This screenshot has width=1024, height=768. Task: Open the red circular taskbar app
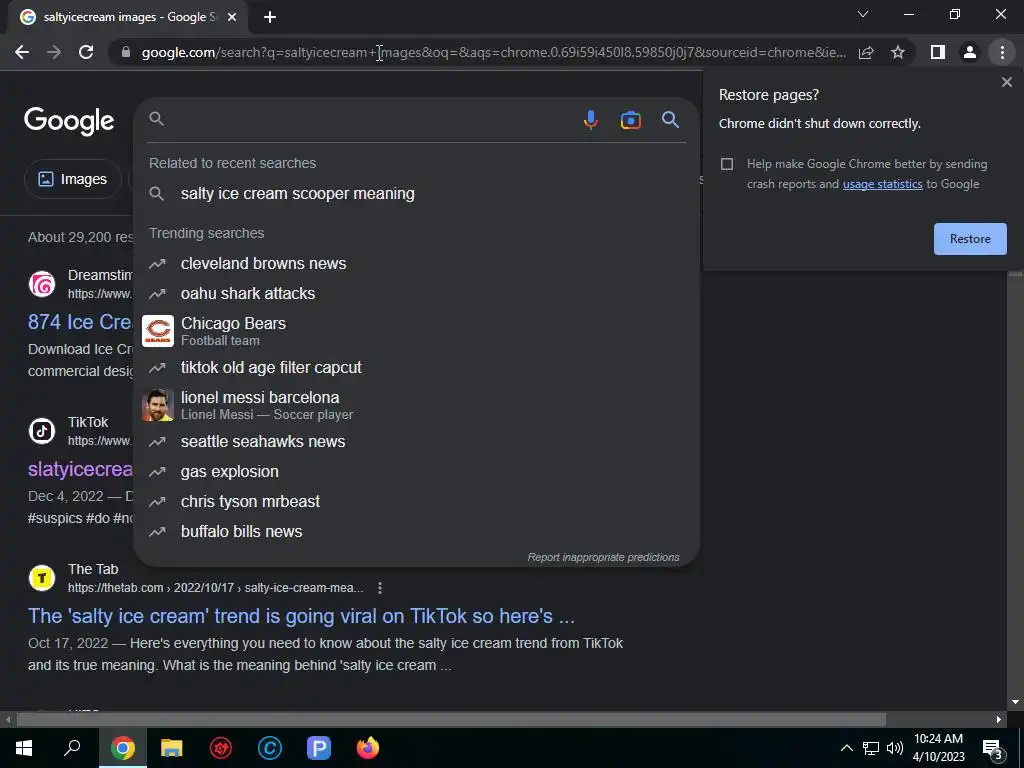pyautogui.click(x=221, y=748)
